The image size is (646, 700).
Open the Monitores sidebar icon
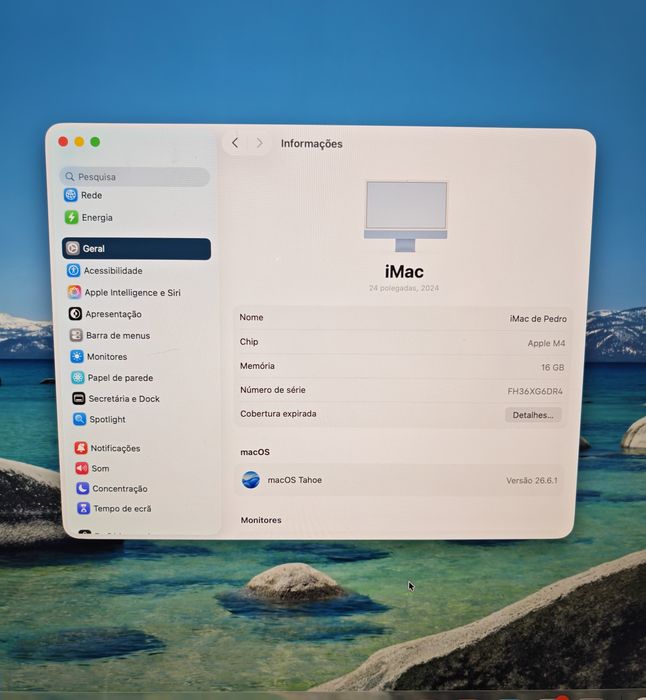[x=77, y=356]
